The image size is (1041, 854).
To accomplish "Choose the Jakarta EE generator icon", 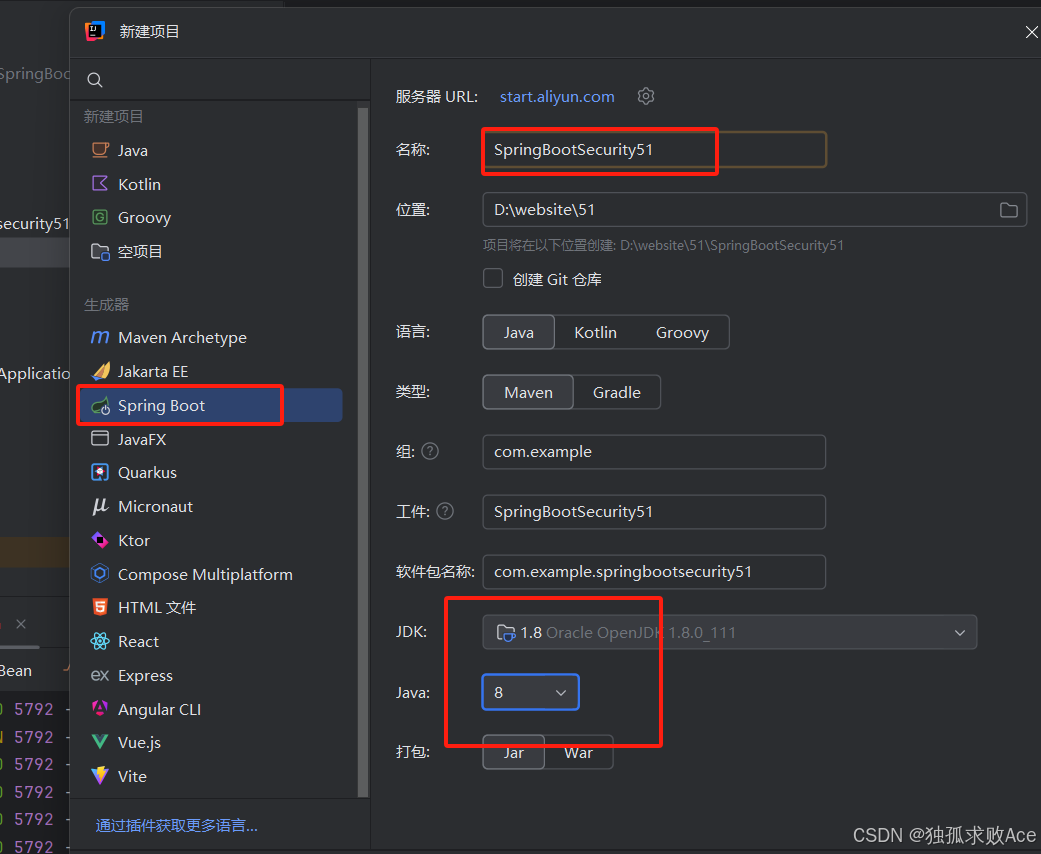I will [x=100, y=371].
